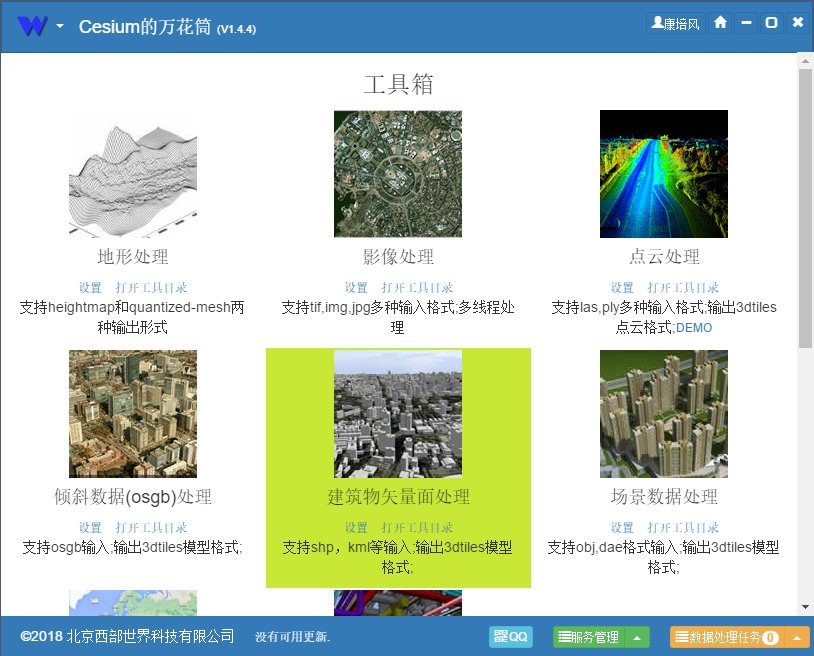Click 打开工具目录 under 影像处理
814x656 pixels.
click(417, 288)
